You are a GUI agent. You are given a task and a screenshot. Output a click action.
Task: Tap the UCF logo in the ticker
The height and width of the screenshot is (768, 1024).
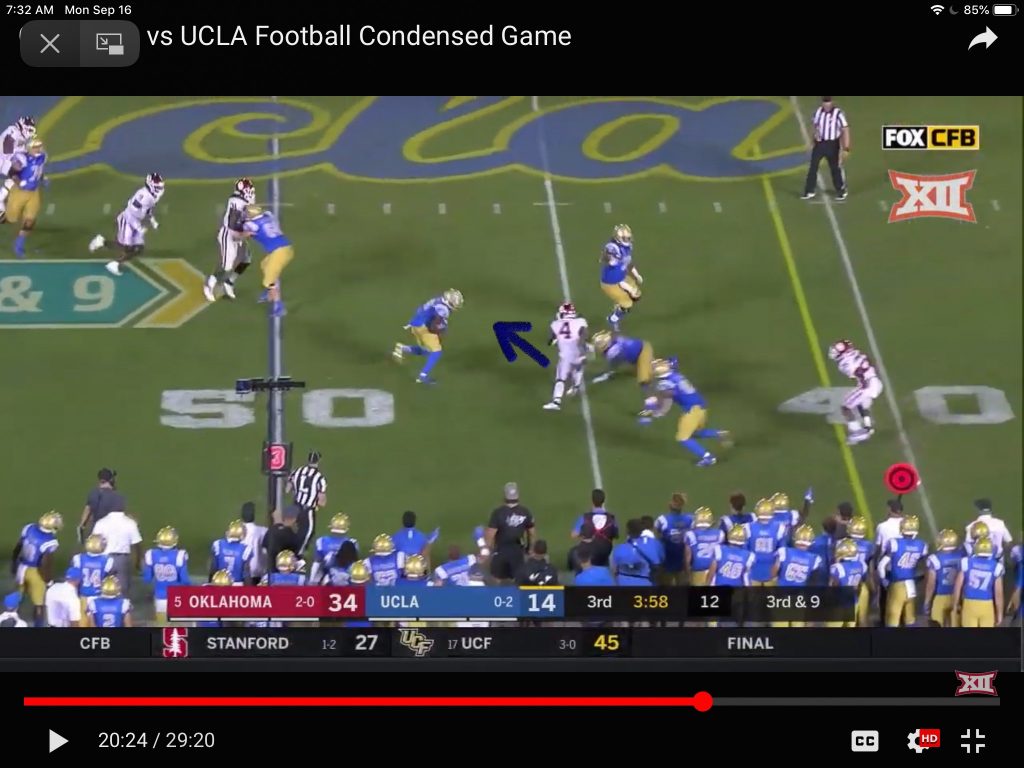(x=416, y=643)
